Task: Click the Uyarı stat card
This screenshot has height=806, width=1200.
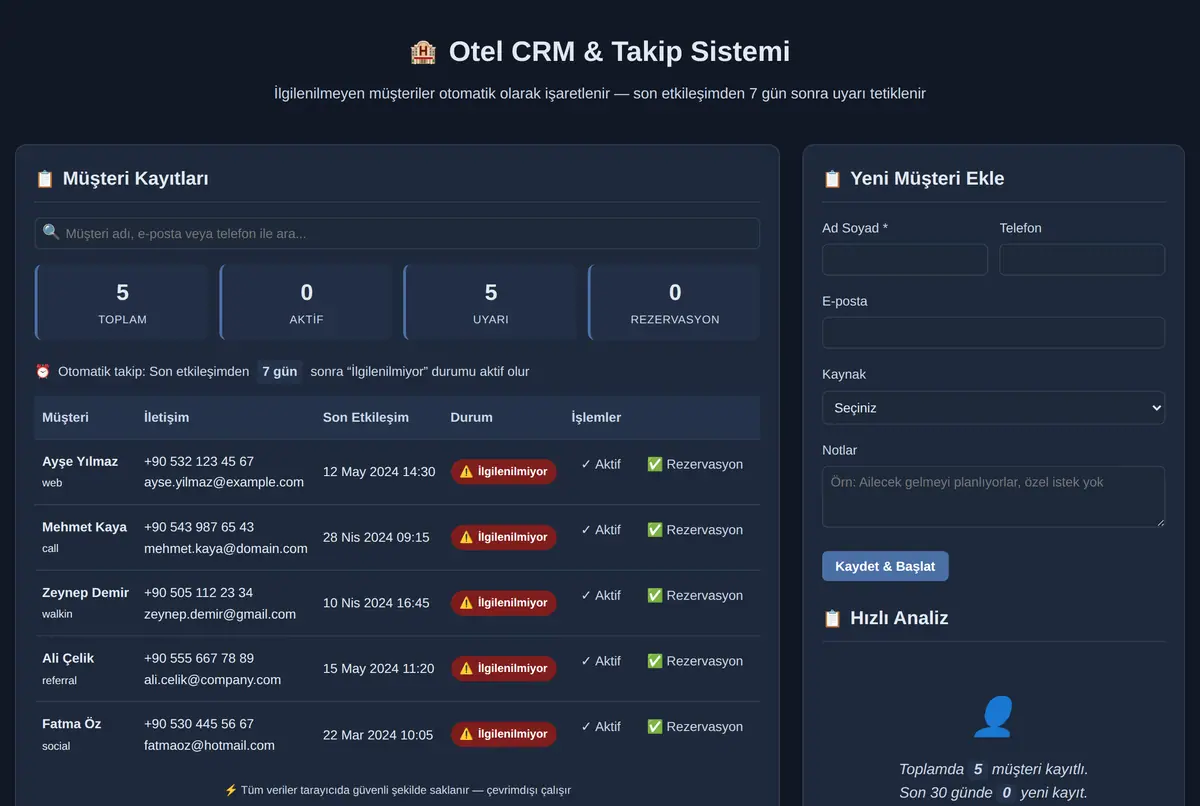Action: pyautogui.click(x=490, y=303)
